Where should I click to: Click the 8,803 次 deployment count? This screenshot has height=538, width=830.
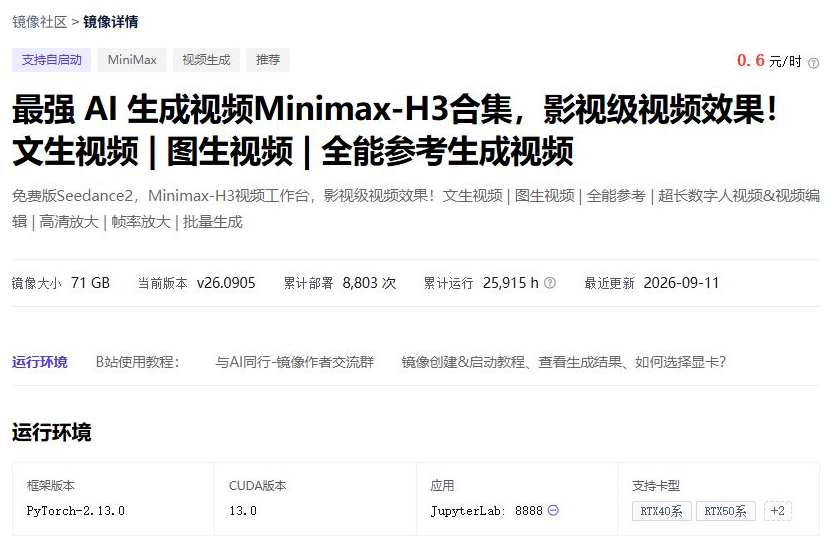click(369, 283)
